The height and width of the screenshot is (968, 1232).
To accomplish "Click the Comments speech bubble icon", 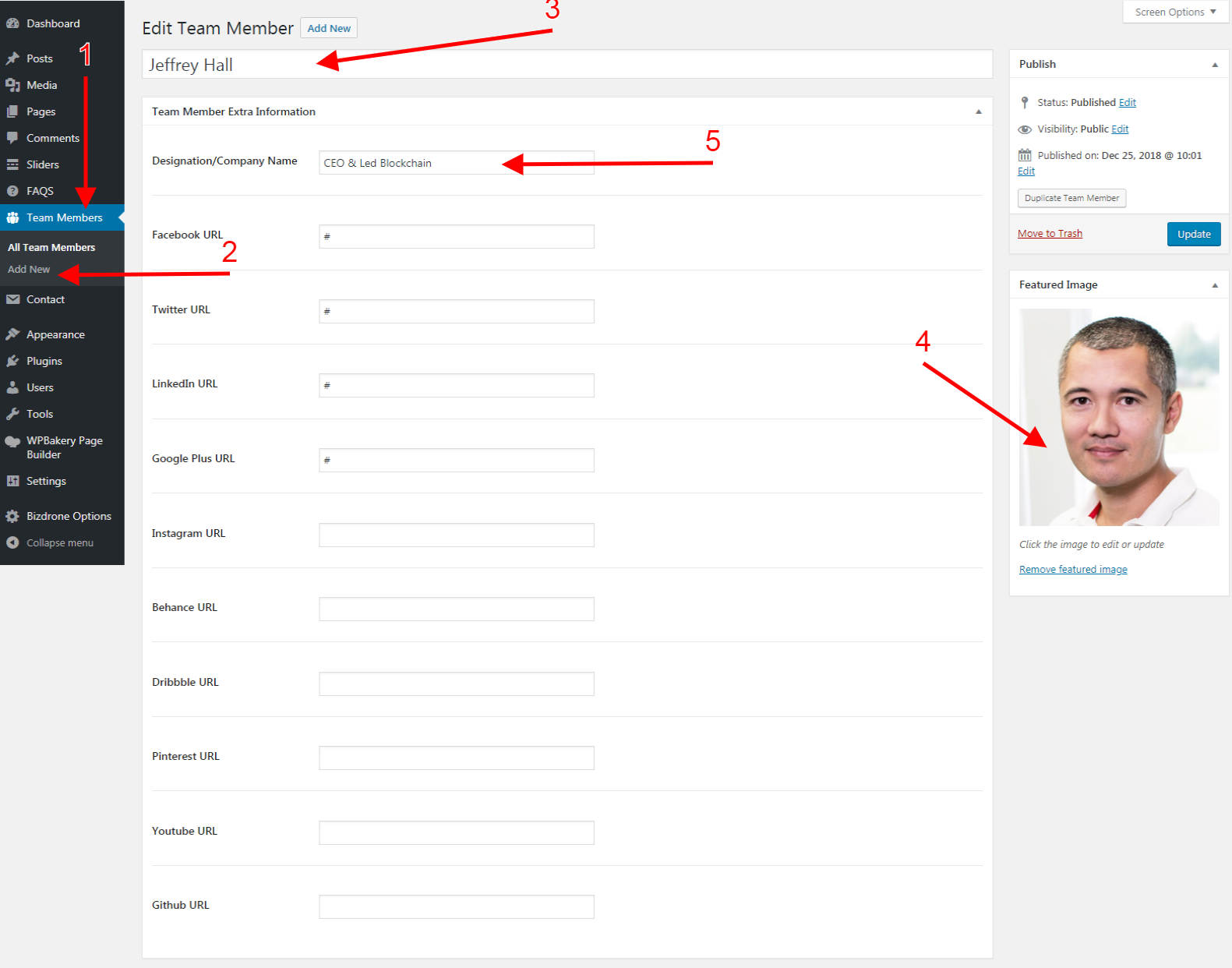I will (12, 138).
